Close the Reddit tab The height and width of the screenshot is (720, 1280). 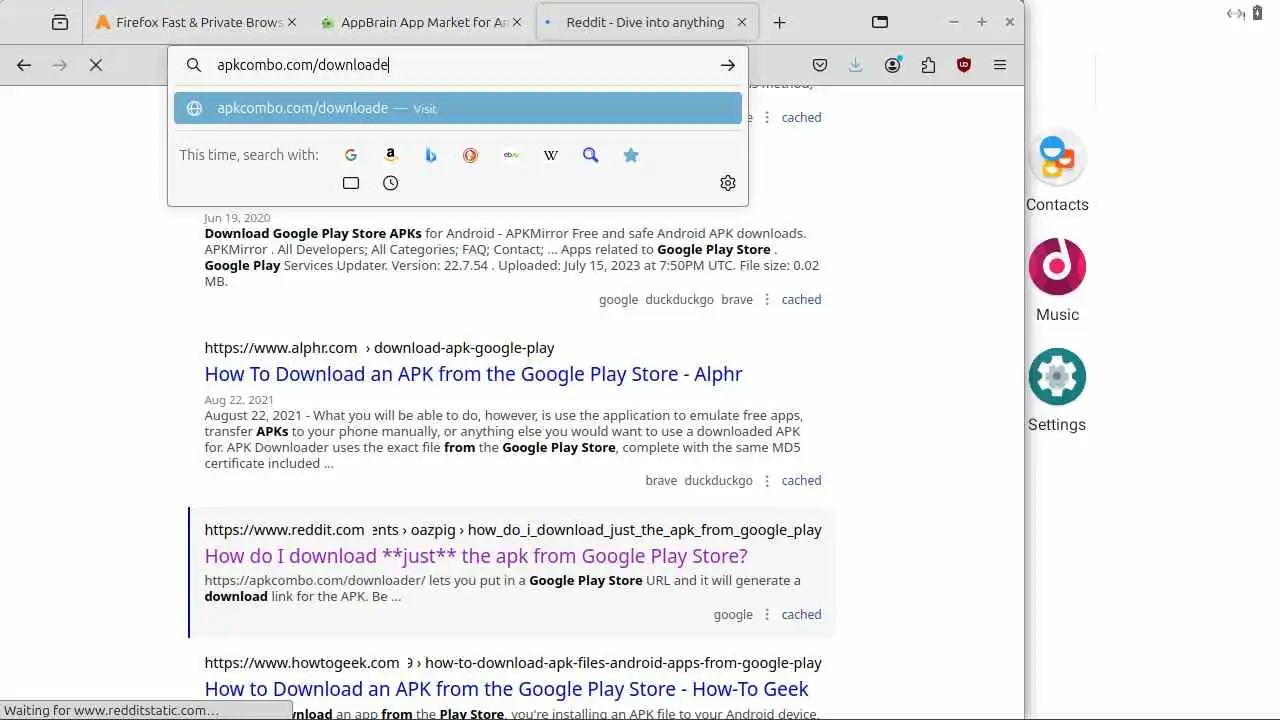[742, 22]
